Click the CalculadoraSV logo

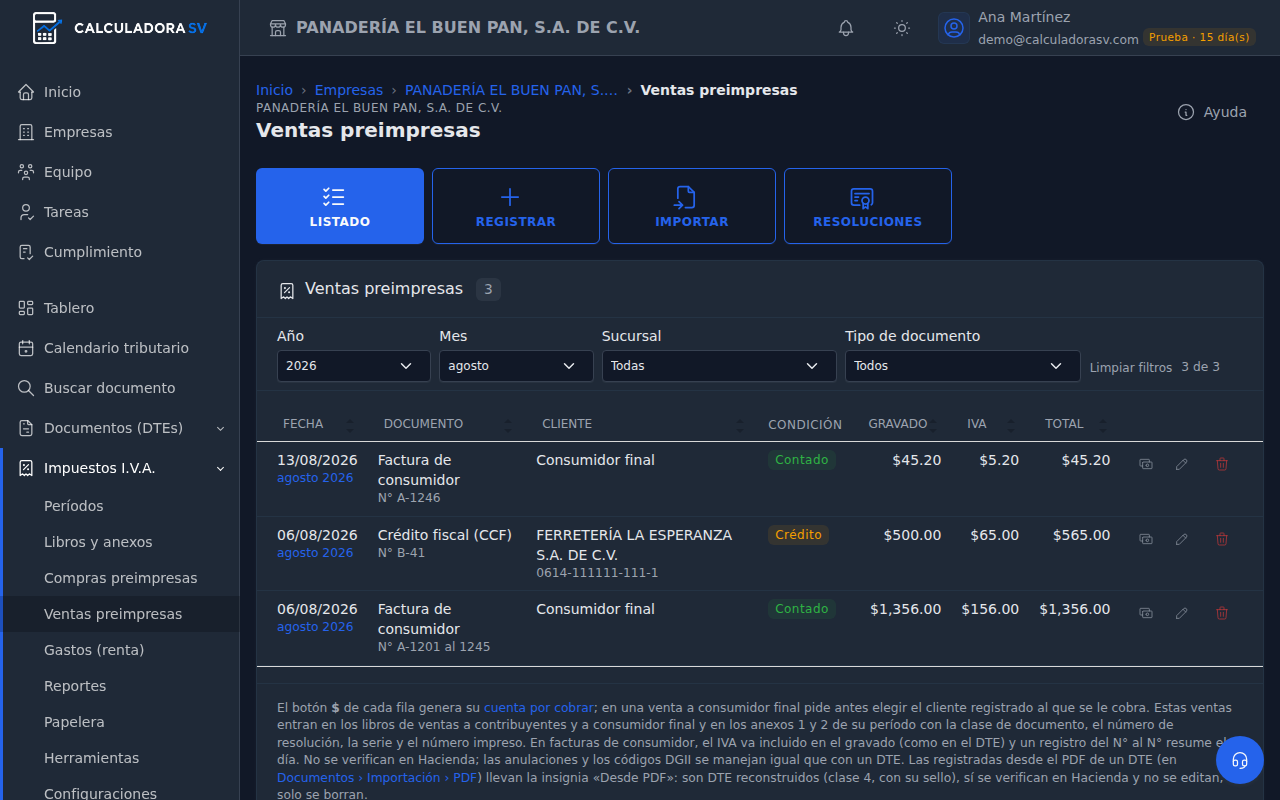click(x=119, y=28)
